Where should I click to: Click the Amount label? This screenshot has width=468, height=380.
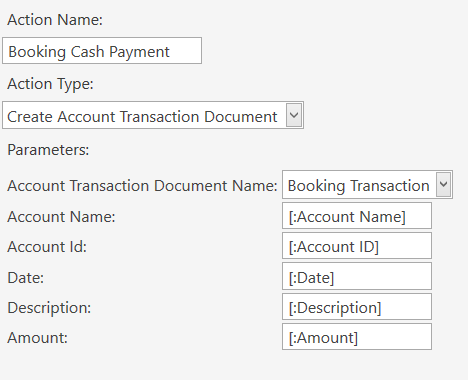37,338
